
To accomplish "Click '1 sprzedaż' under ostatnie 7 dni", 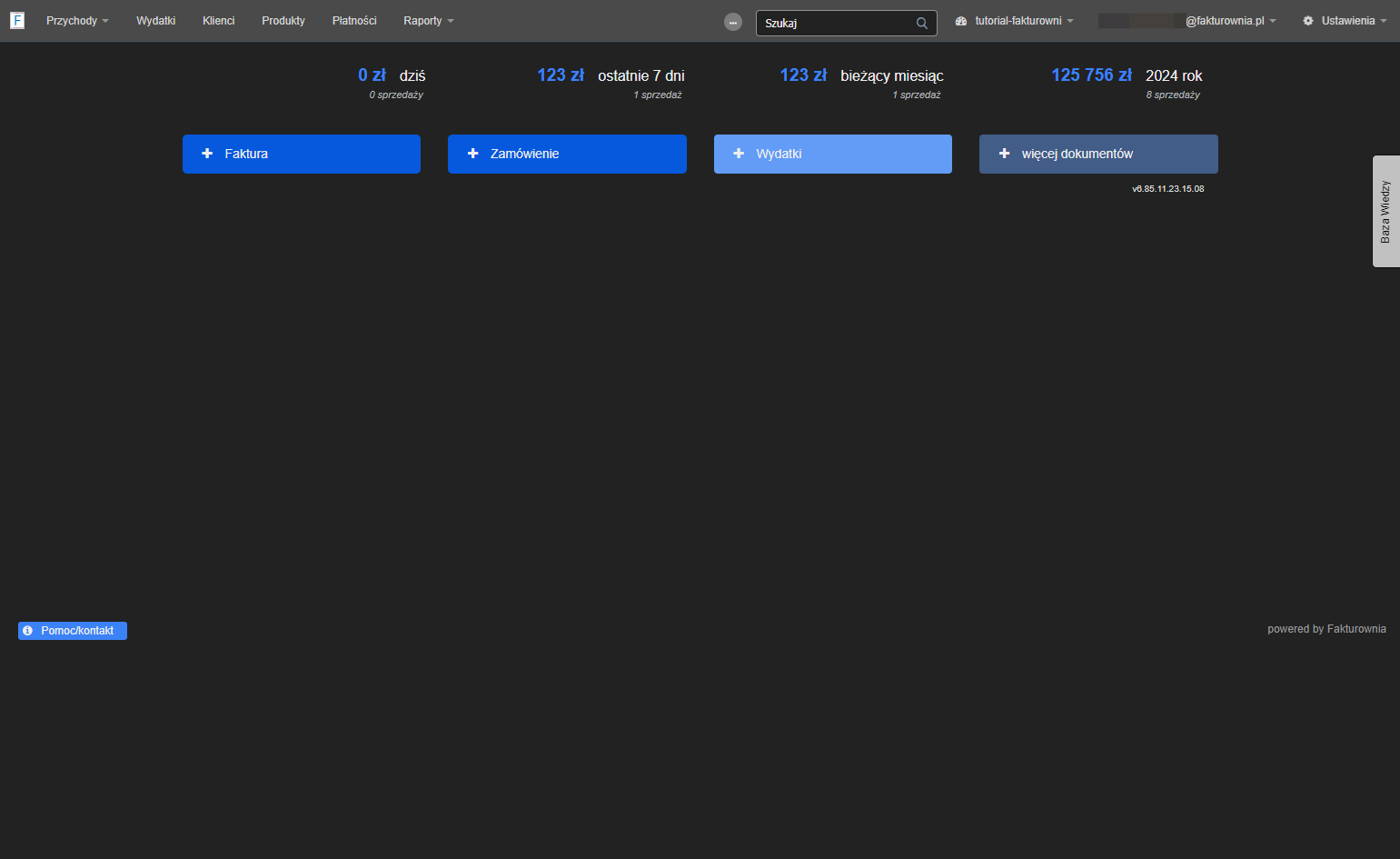I will point(658,95).
